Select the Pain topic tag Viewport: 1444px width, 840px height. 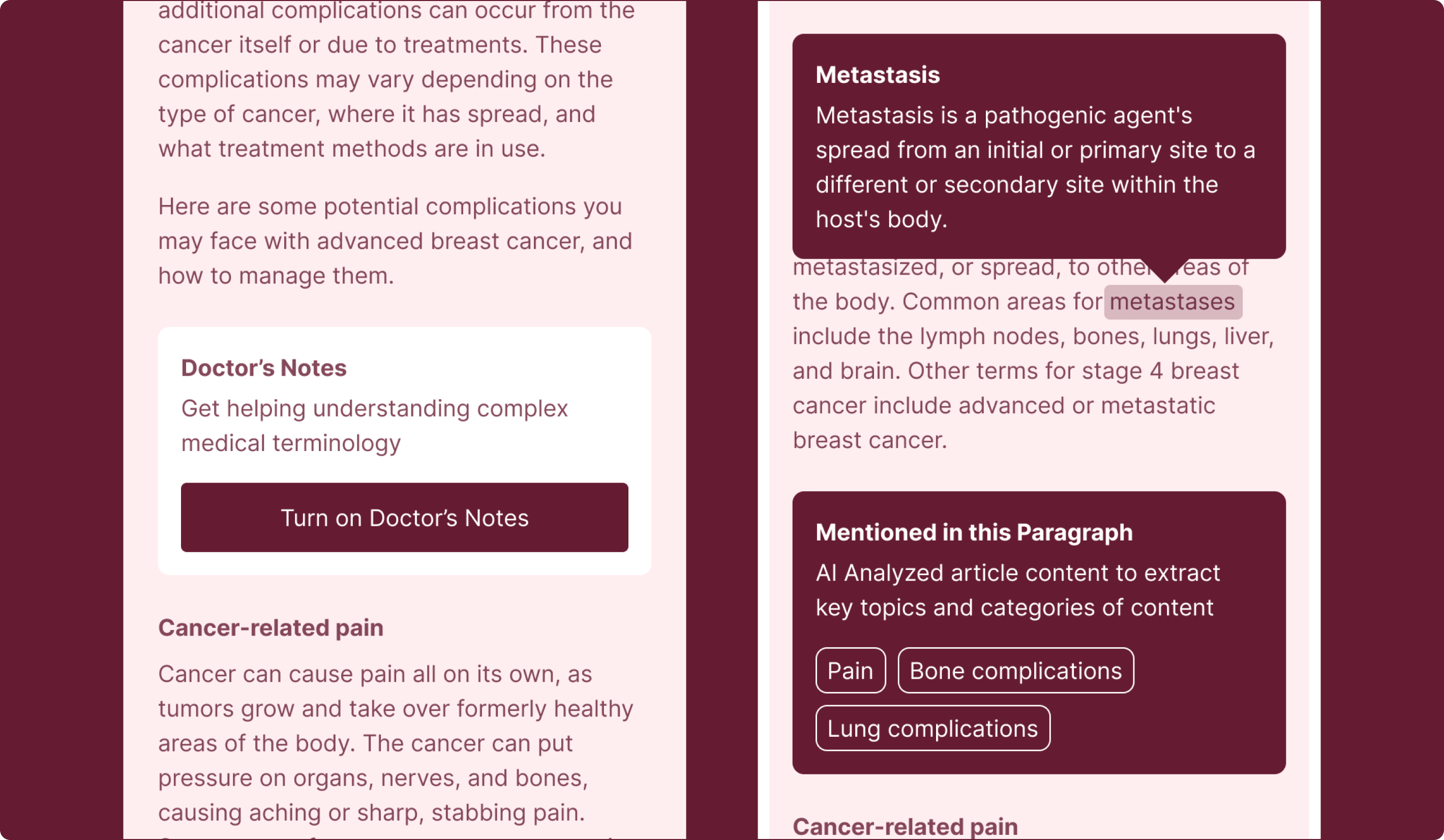click(x=850, y=670)
